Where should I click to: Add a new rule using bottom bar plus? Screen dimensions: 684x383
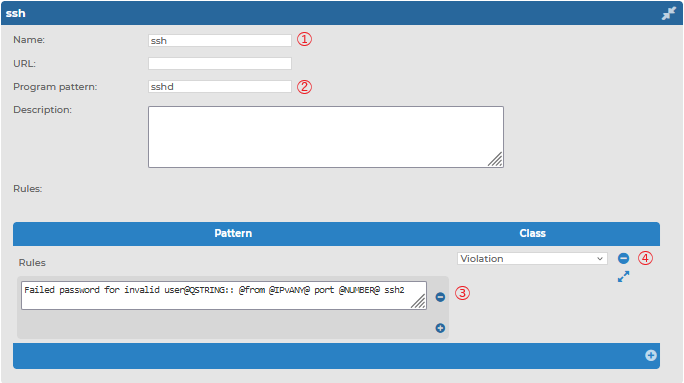650,356
